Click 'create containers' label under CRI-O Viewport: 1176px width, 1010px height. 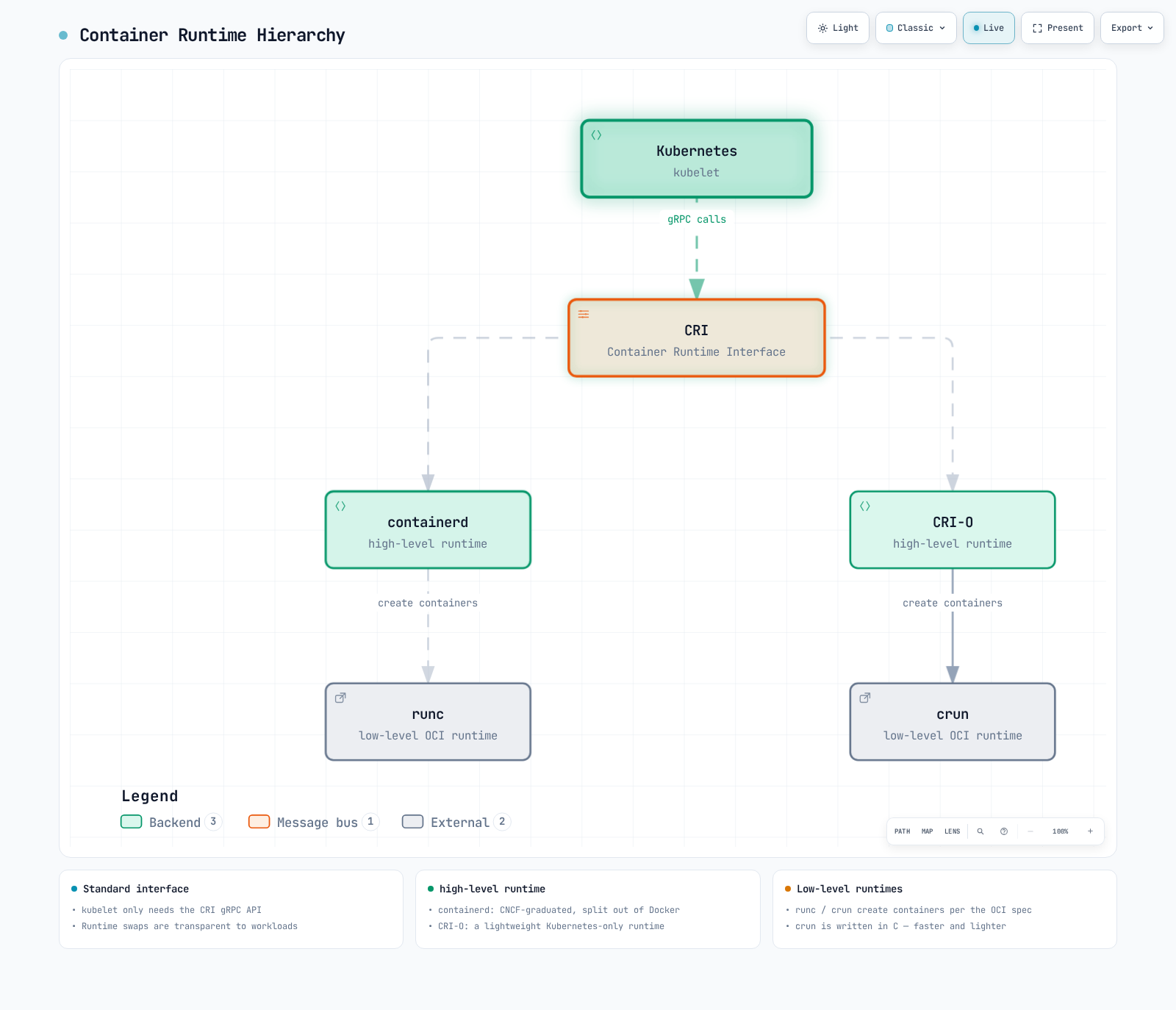(x=953, y=603)
